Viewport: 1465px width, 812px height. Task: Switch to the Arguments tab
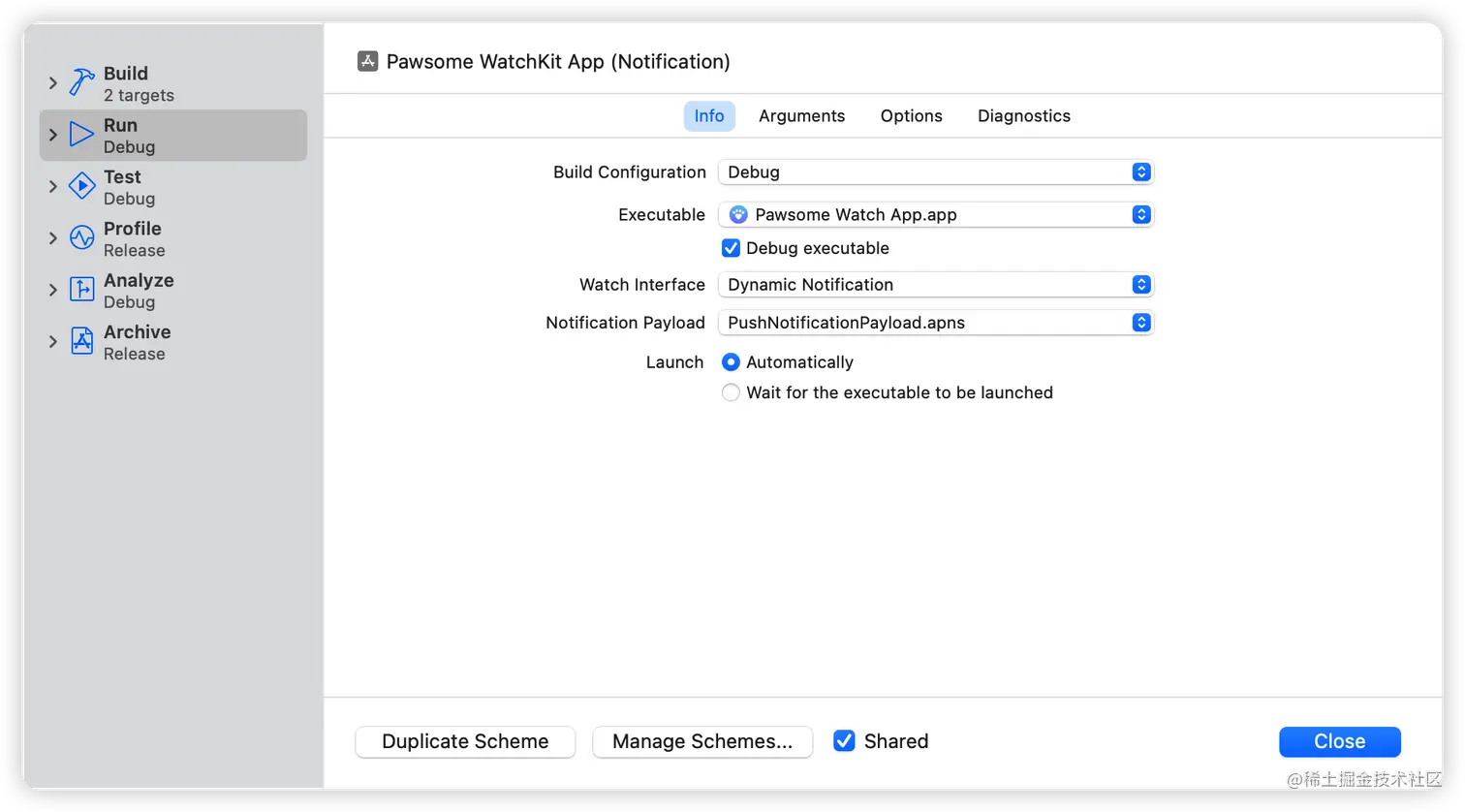[x=801, y=116]
